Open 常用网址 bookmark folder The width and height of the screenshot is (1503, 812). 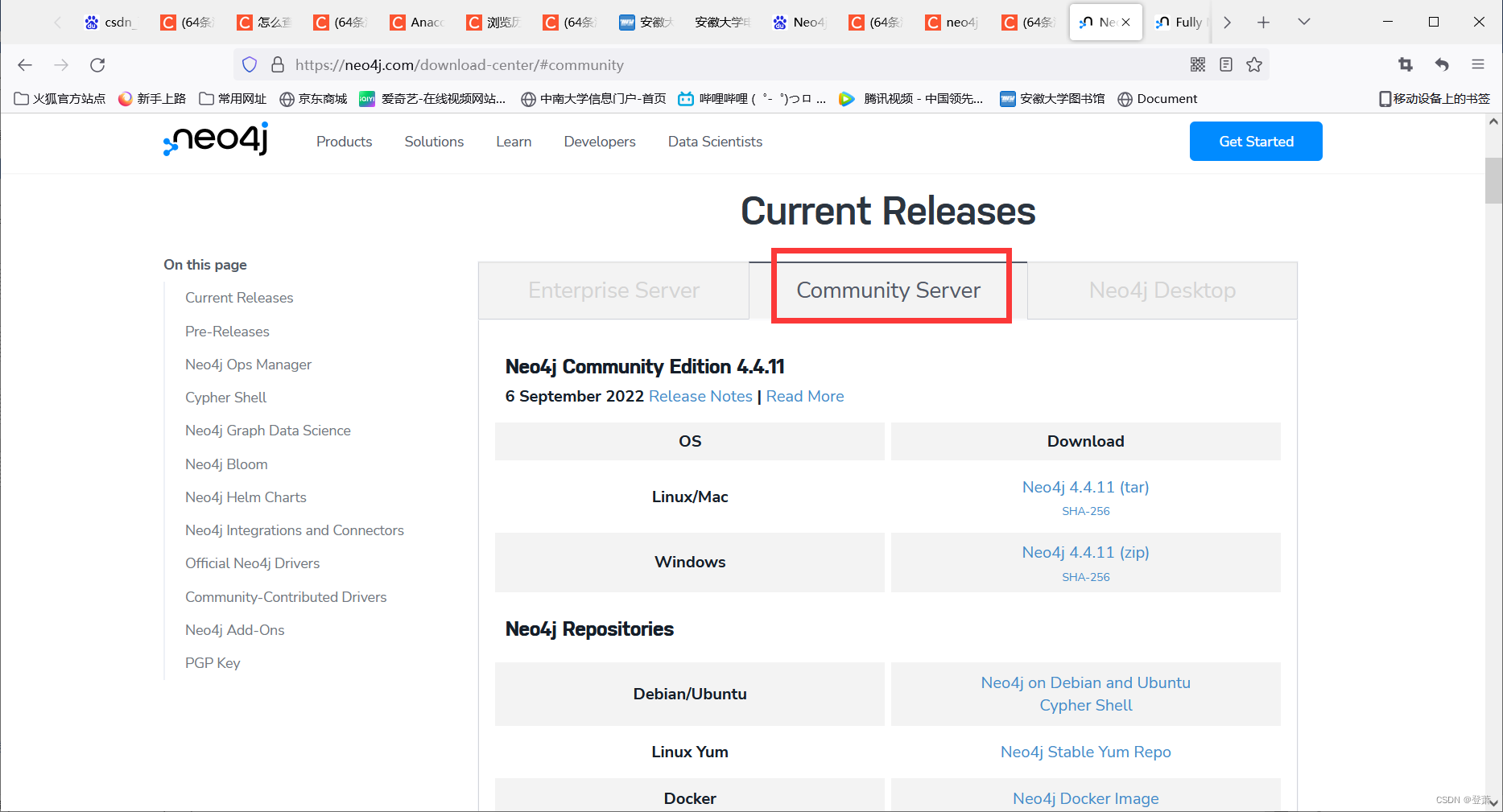(233, 99)
